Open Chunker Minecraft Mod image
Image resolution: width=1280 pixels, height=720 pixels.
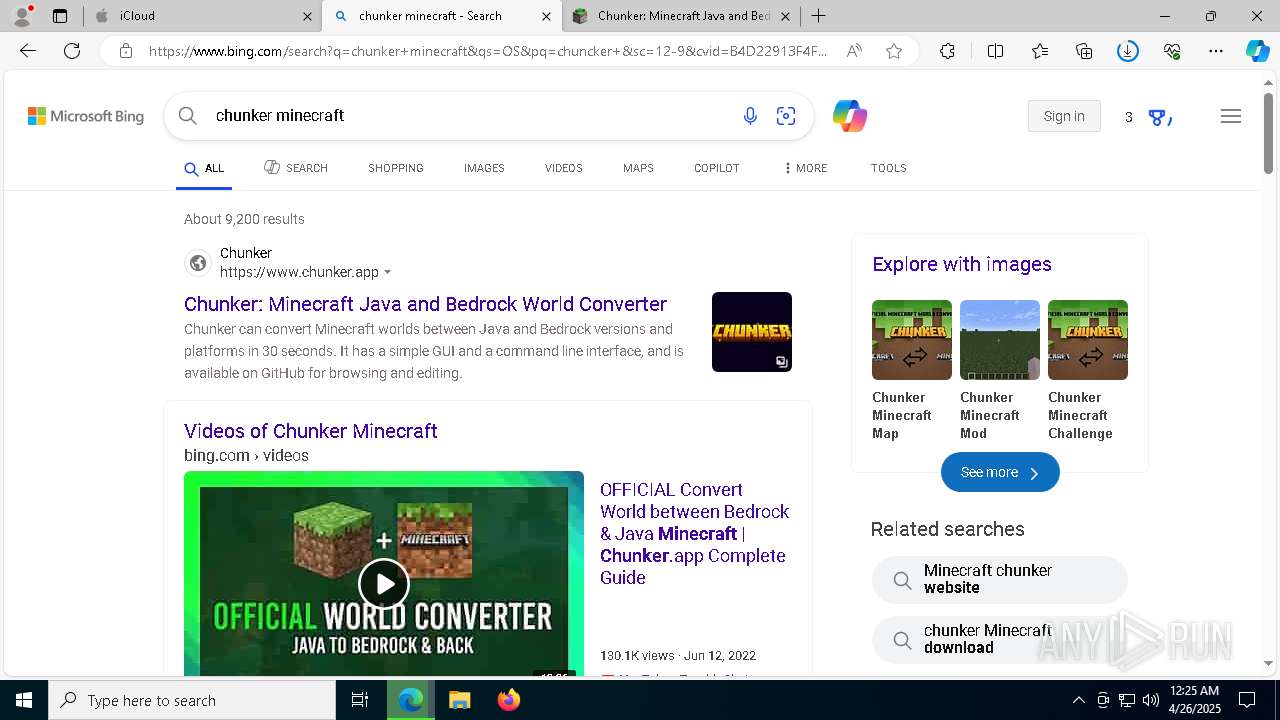pos(1000,340)
